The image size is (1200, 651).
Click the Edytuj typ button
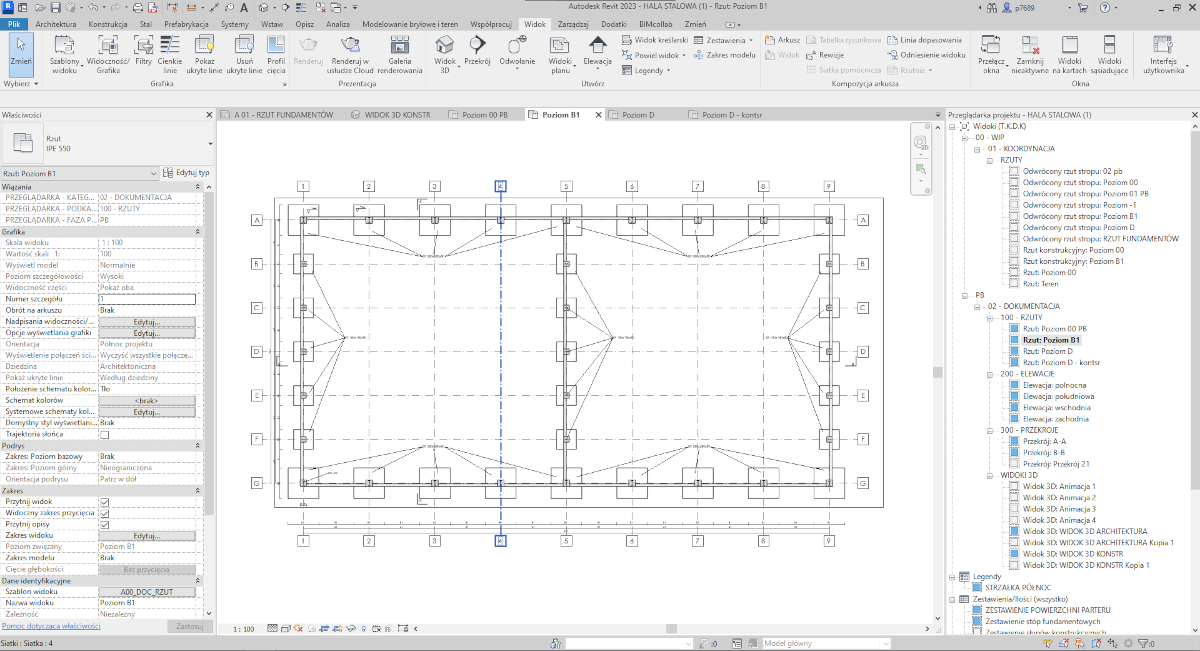[x=187, y=173]
